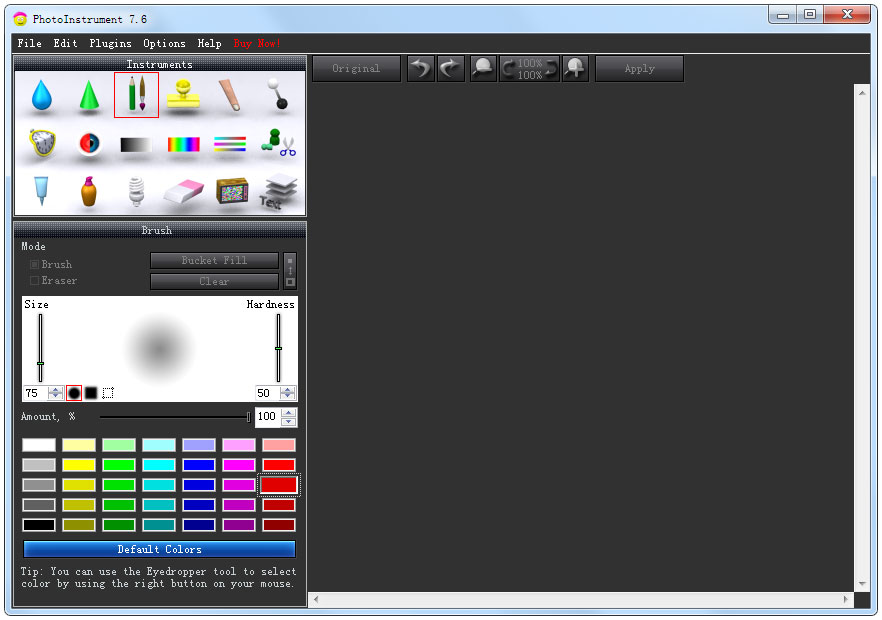Viewport: 882px width, 620px height.
Task: Select the retro TV noise tool
Action: [x=232, y=191]
